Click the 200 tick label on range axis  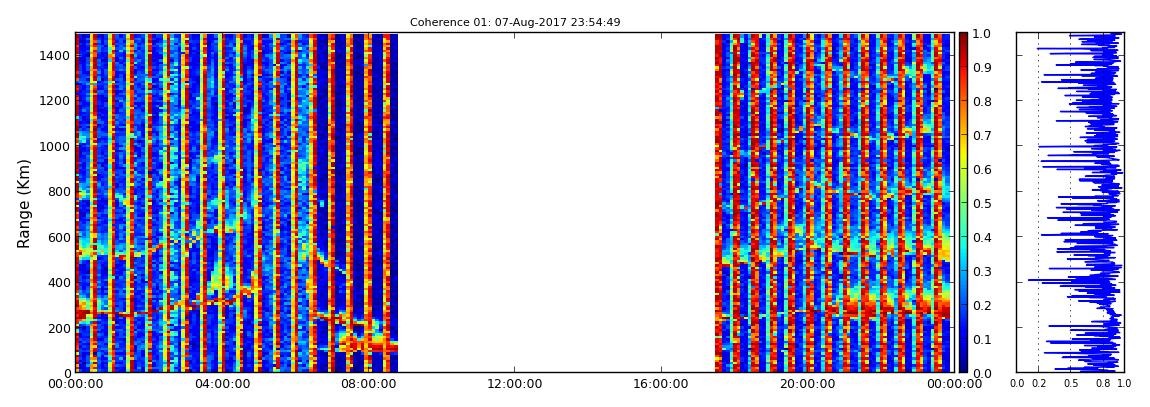[58, 329]
